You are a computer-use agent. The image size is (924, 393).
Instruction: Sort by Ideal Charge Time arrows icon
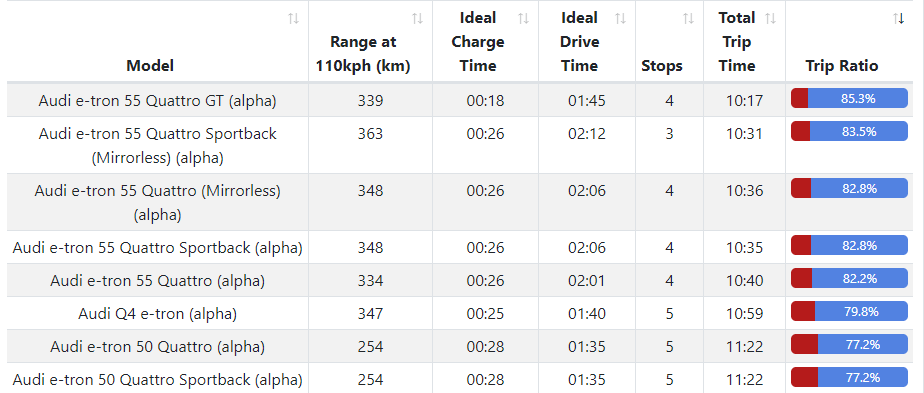pyautogui.click(x=523, y=19)
